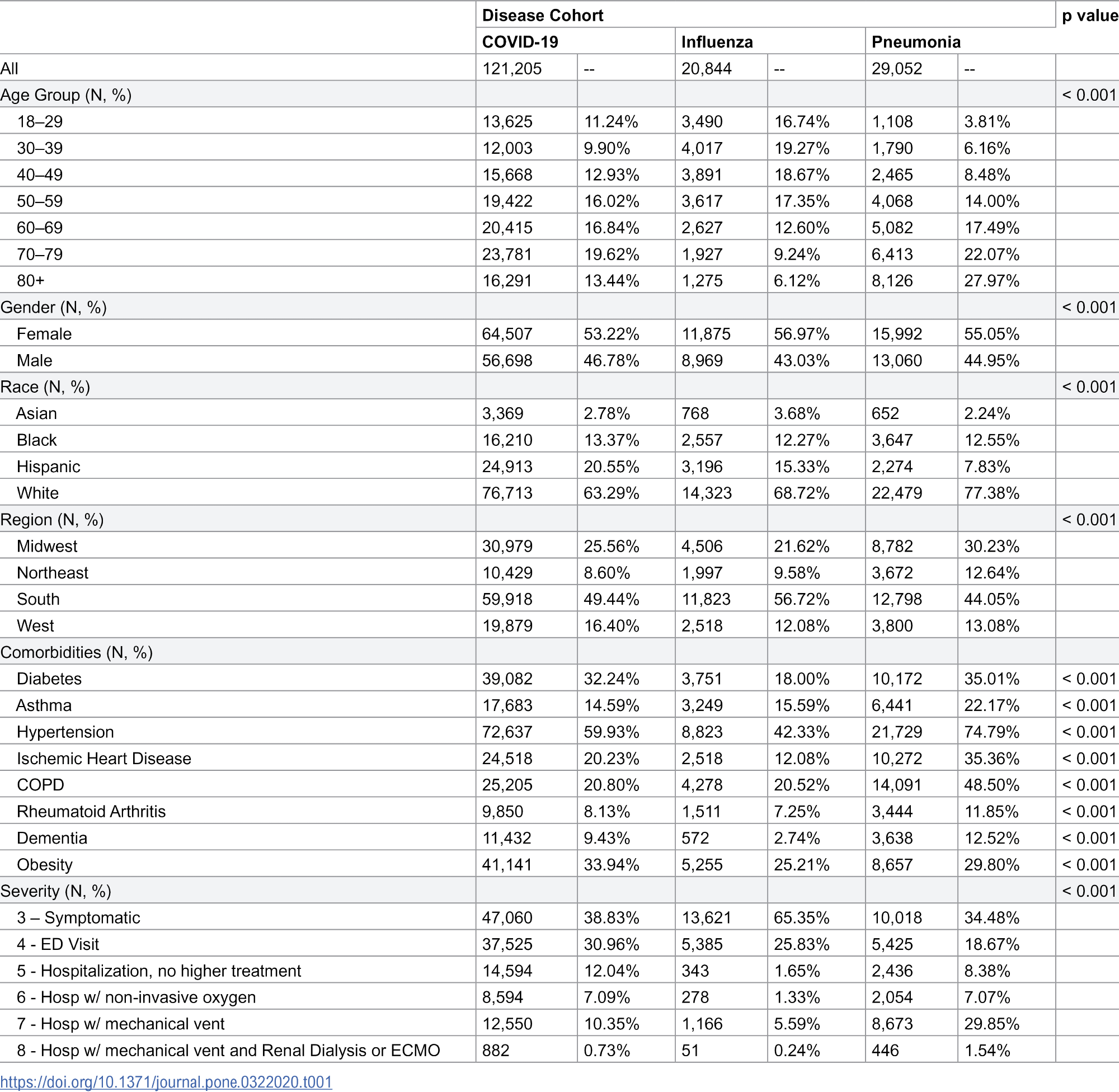
Task: Select the Hispanic row label
Action: (x=48, y=466)
